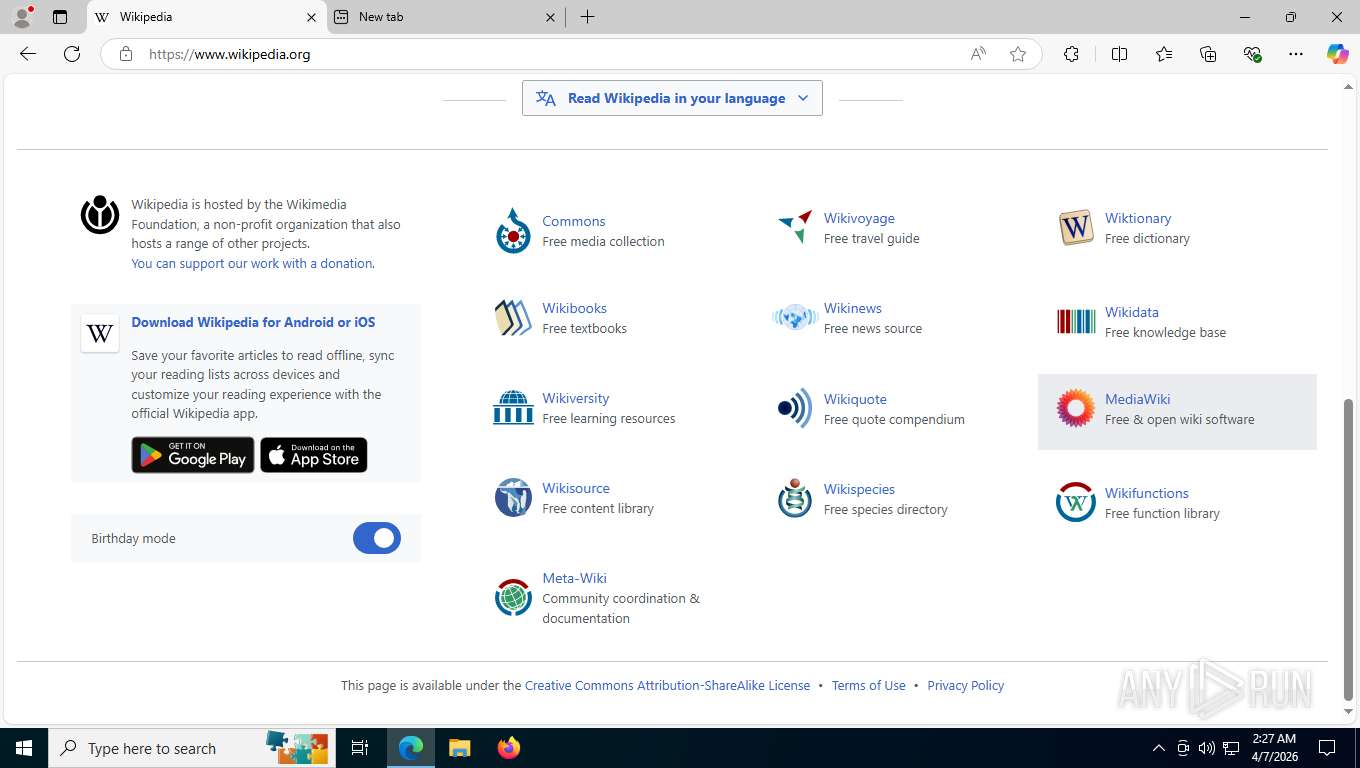This screenshot has height=768, width=1360.
Task: Open the Privacy Policy link
Action: click(965, 685)
